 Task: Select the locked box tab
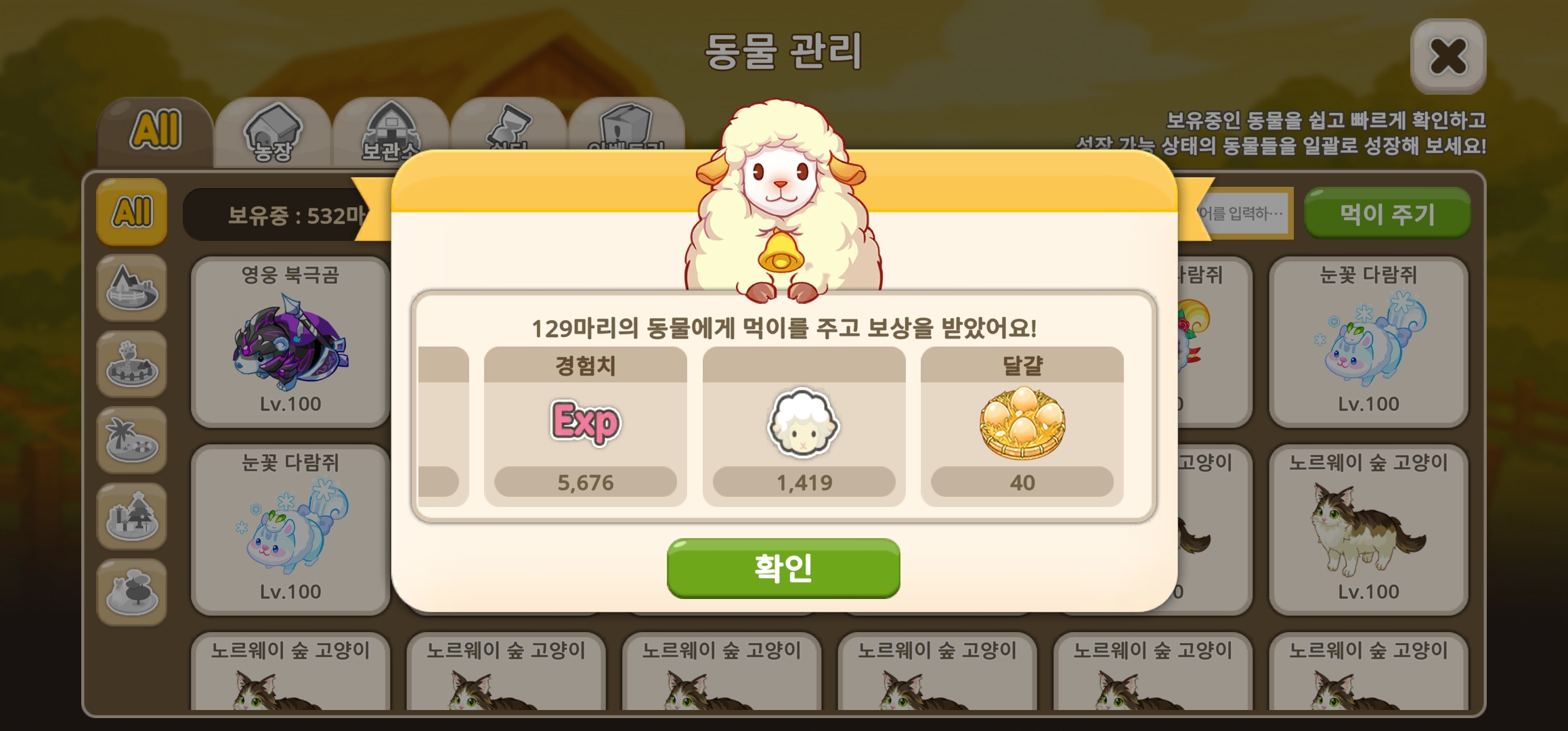(627, 126)
